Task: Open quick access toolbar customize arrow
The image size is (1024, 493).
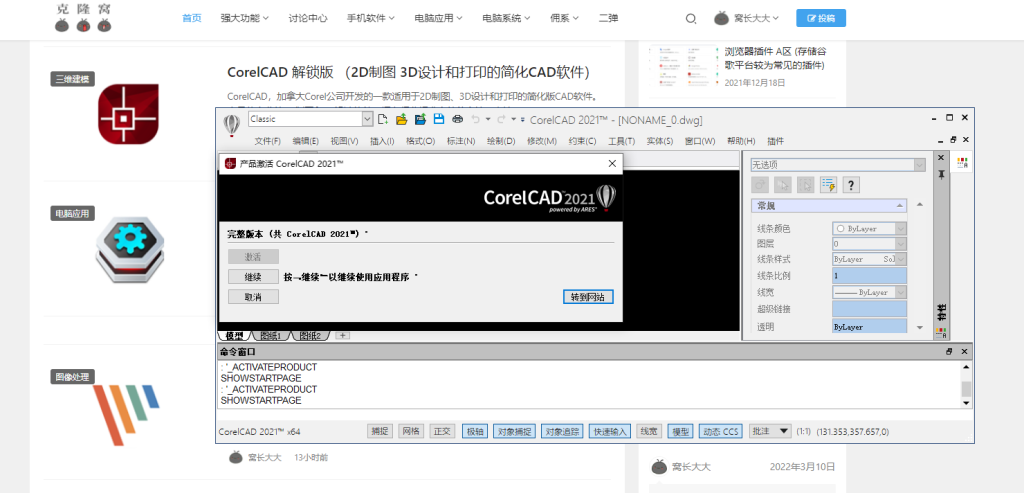Action: [522, 119]
